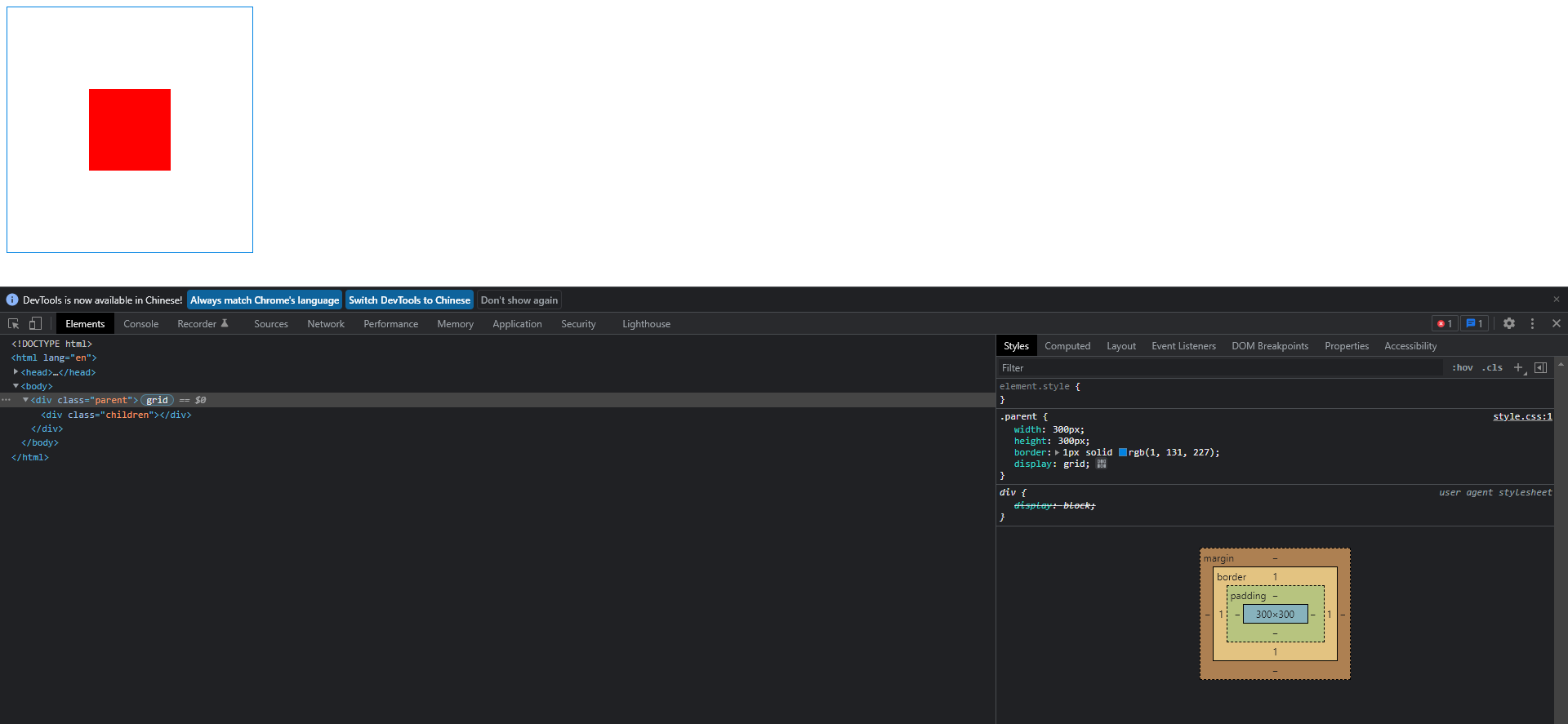Click the styles Filter input field
Viewport: 1568px width, 724px height.
click(x=1221, y=367)
